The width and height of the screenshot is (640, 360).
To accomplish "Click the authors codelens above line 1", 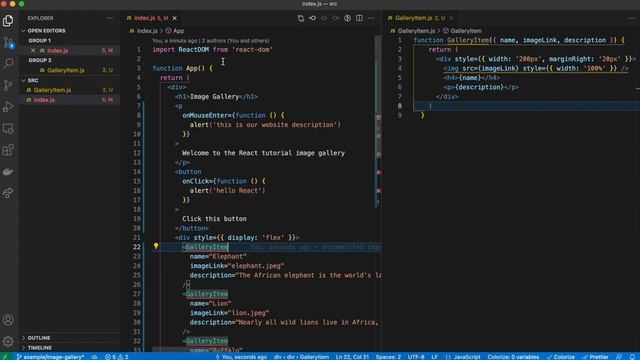I will tap(211, 40).
